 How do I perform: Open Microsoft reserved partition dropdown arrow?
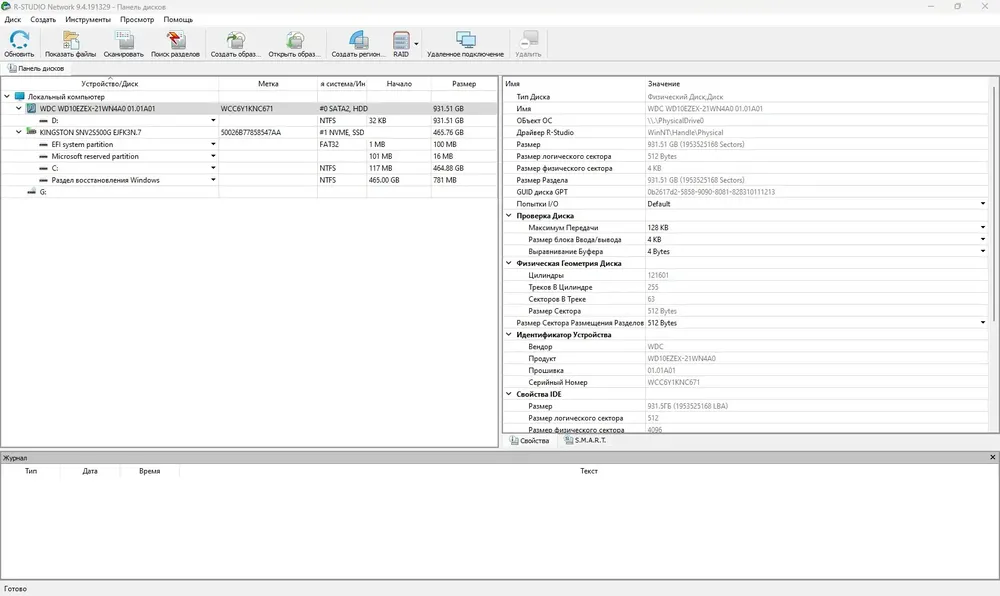213,156
